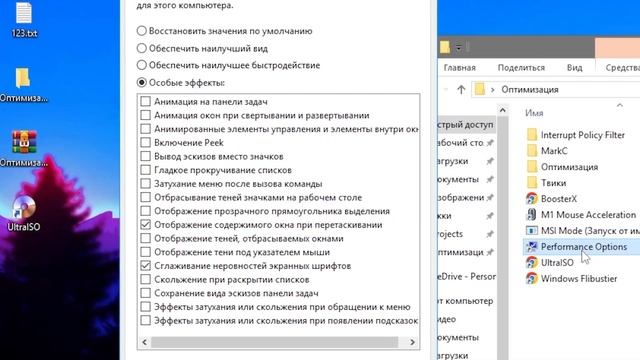Enable 'Анимация окон при свертывании и развертывании'
Image resolution: width=640 pixels, height=360 pixels.
point(145,115)
